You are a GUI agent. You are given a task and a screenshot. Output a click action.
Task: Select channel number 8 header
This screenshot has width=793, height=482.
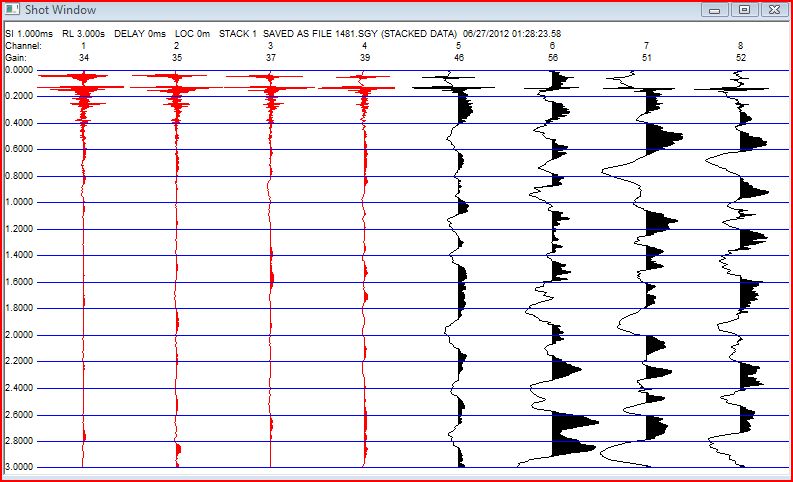coord(740,46)
